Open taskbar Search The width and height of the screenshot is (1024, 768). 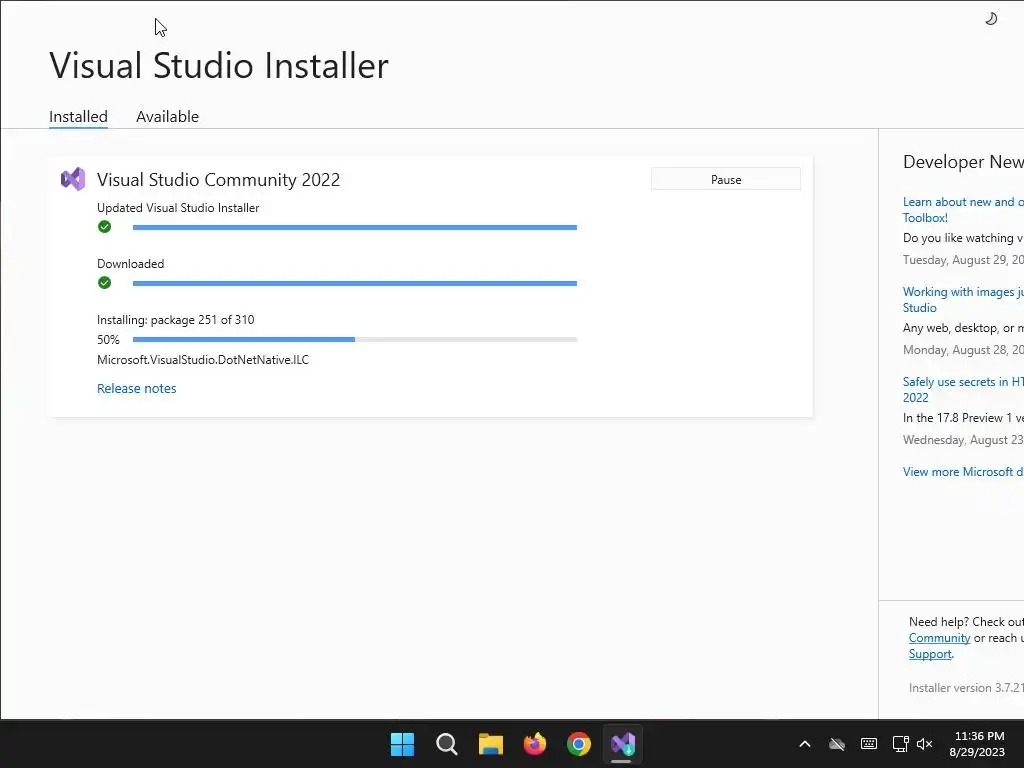point(447,744)
